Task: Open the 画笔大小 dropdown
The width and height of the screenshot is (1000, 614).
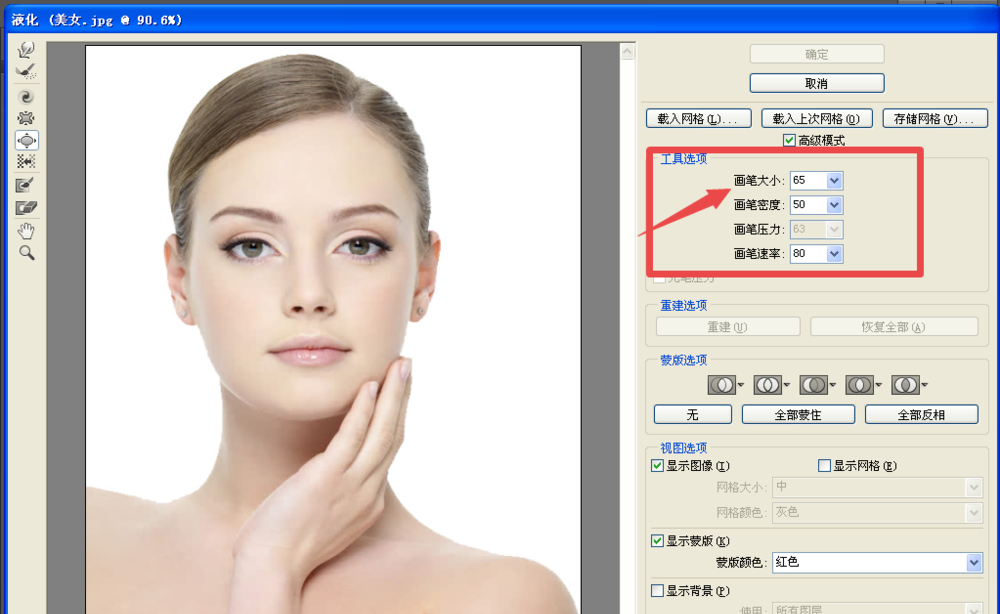Action: pyautogui.click(x=833, y=180)
